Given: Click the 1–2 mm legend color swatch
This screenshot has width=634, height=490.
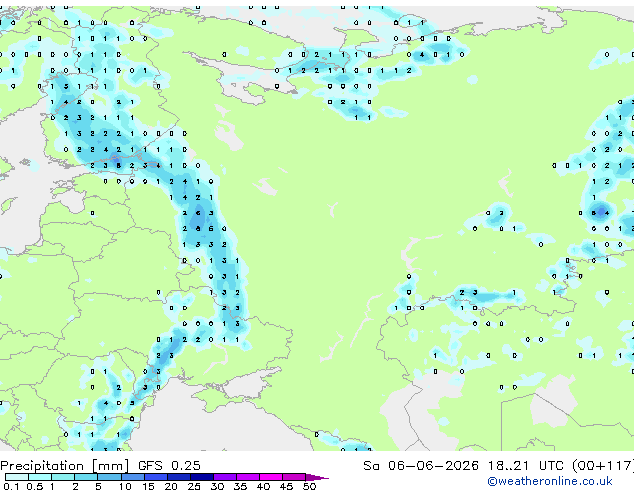Looking at the screenshot, I should pyautogui.click(x=63, y=477).
